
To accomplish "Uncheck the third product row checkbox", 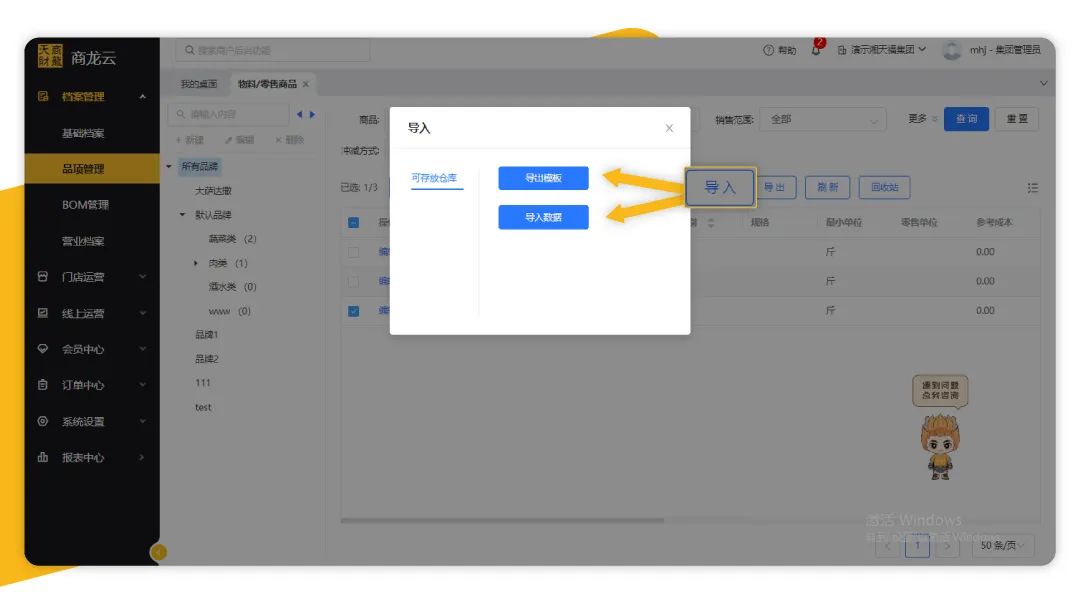I will coord(353,311).
